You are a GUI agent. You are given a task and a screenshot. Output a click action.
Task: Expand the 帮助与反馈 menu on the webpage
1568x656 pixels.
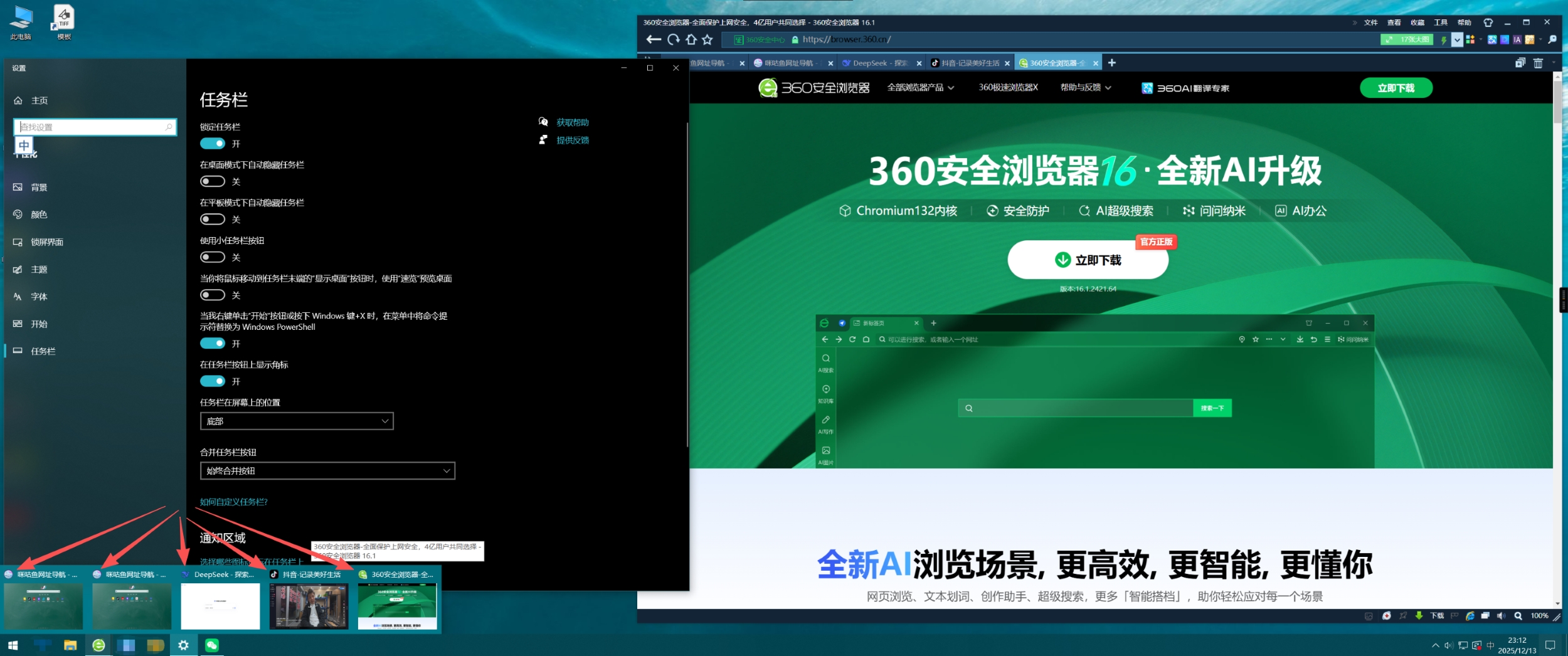point(1084,88)
